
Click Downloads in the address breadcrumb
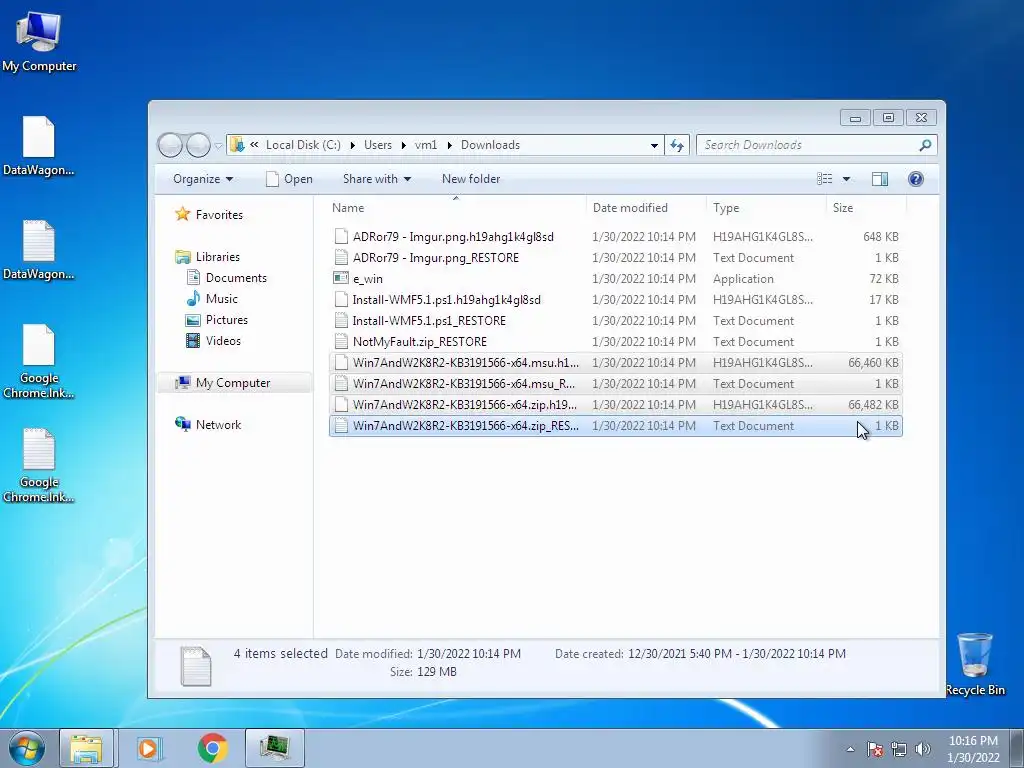tap(490, 145)
